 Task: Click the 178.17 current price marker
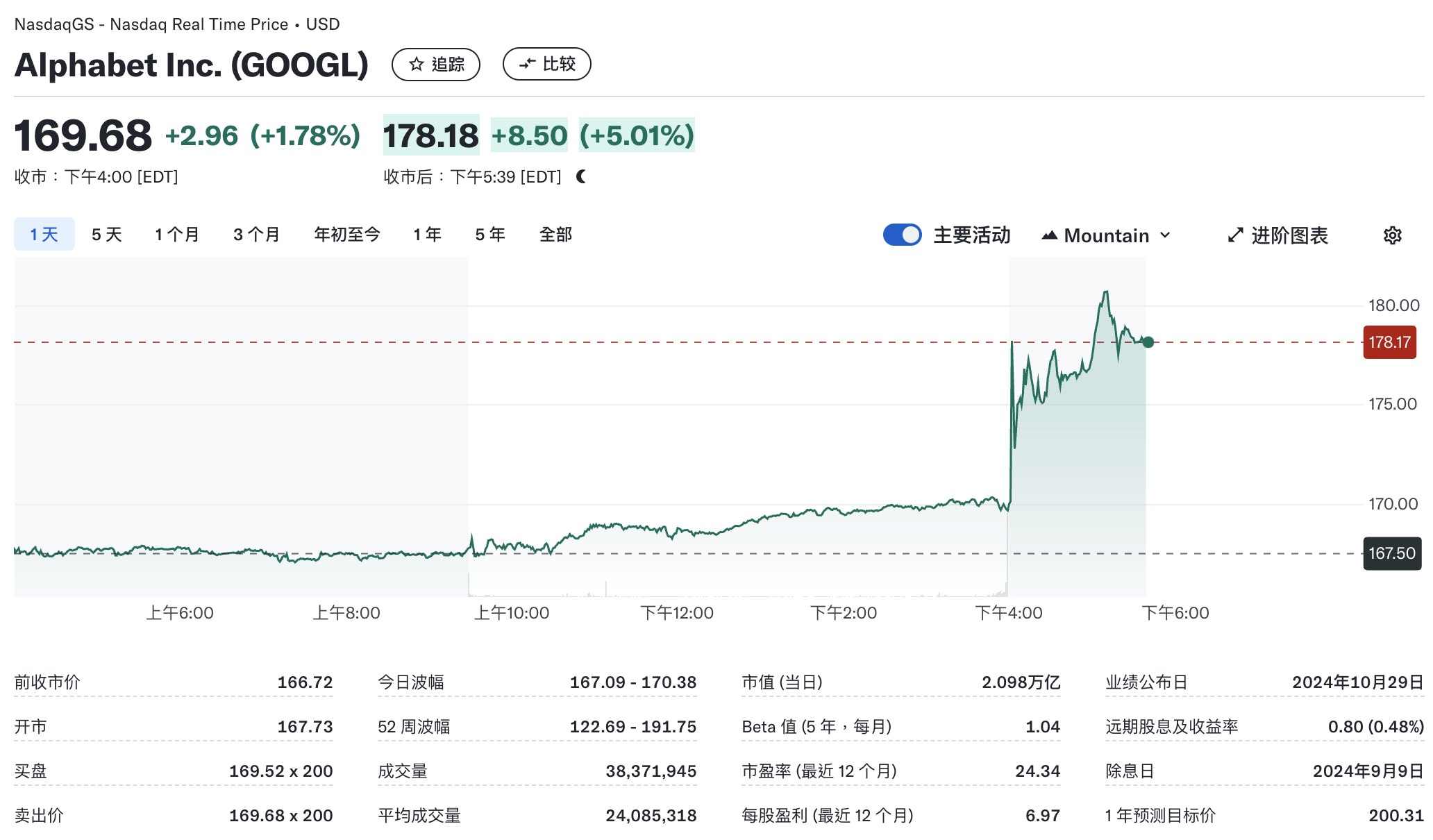pyautogui.click(x=1390, y=342)
